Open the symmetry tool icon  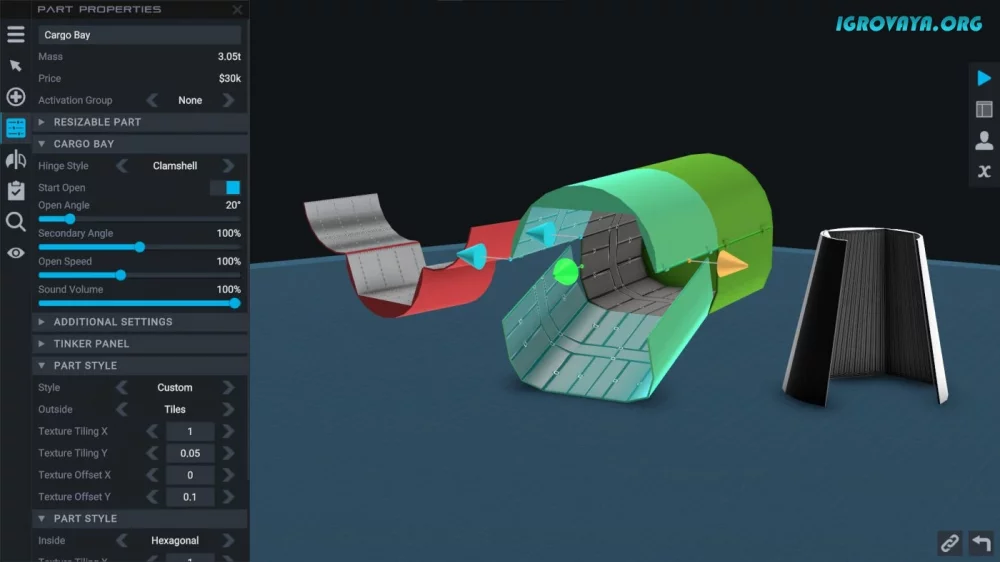[15, 160]
